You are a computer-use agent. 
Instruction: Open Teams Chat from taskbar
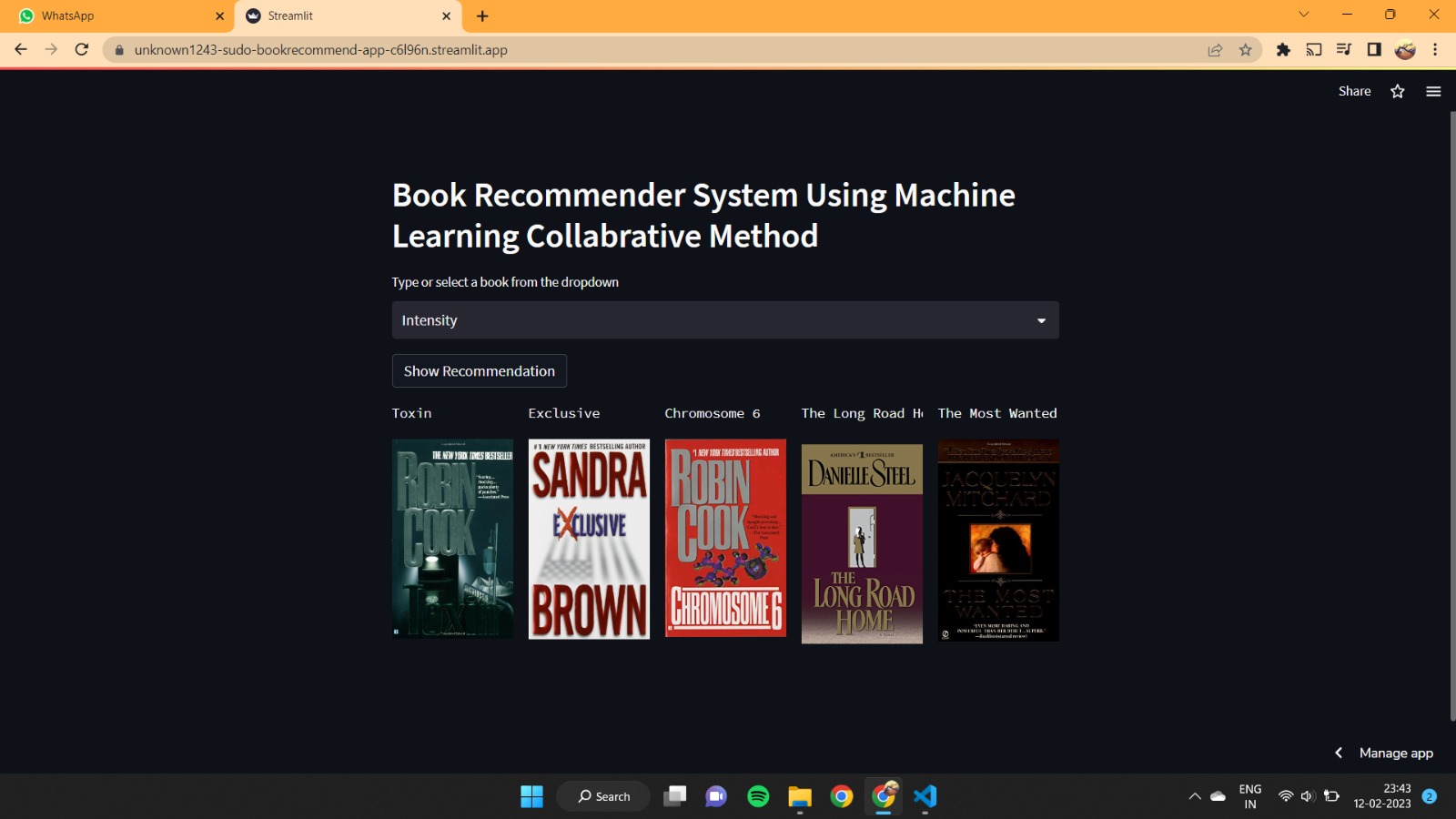716,796
